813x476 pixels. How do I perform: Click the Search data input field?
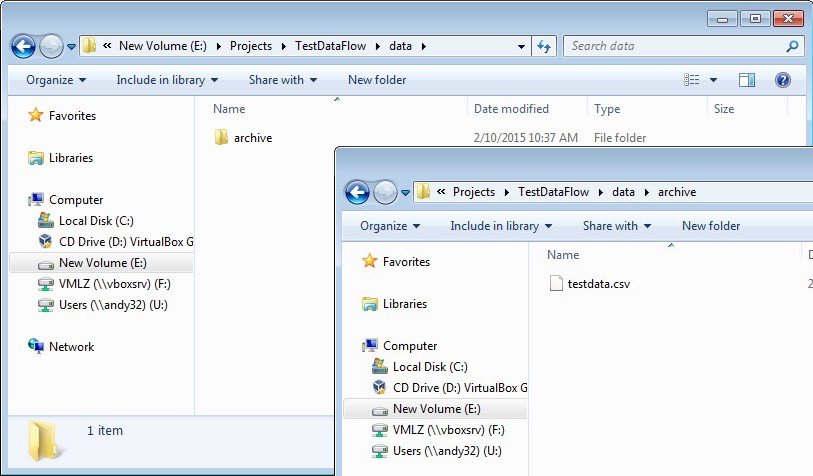pos(674,46)
